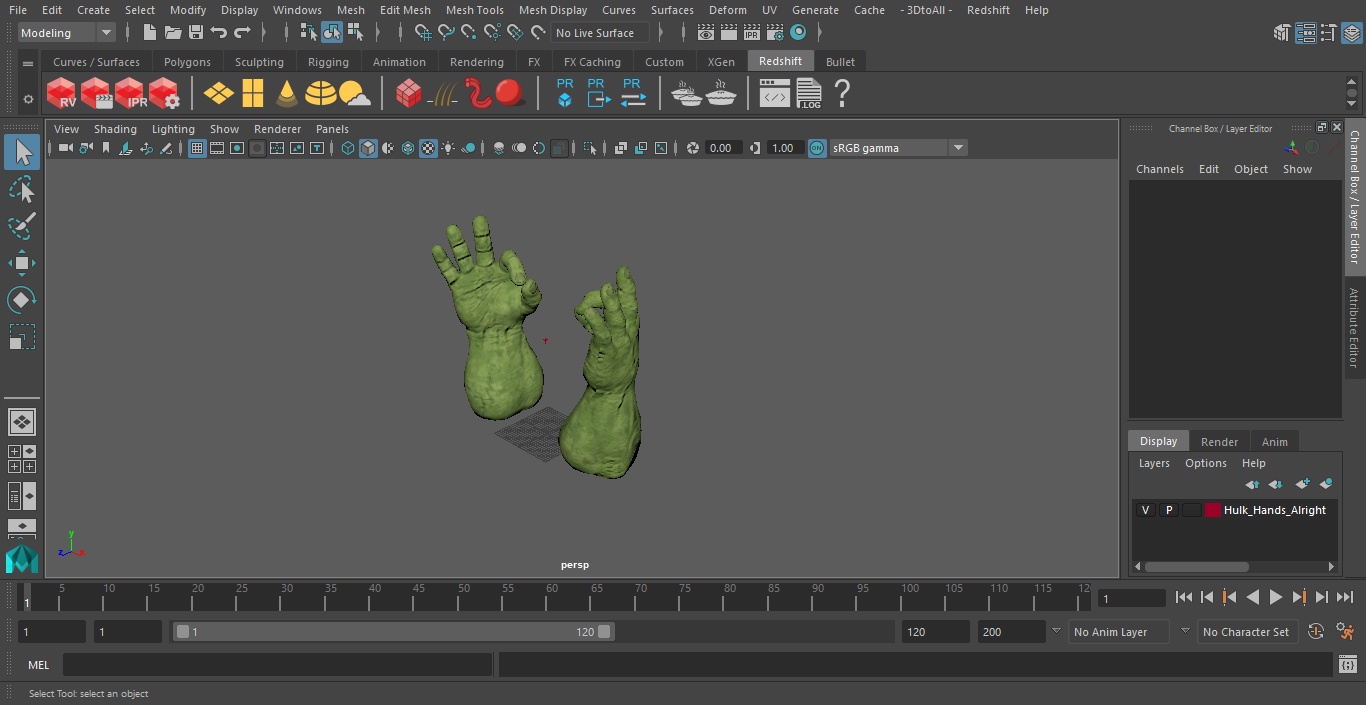Switch to the Anim layer tab
The width and height of the screenshot is (1366, 705).
click(1274, 441)
